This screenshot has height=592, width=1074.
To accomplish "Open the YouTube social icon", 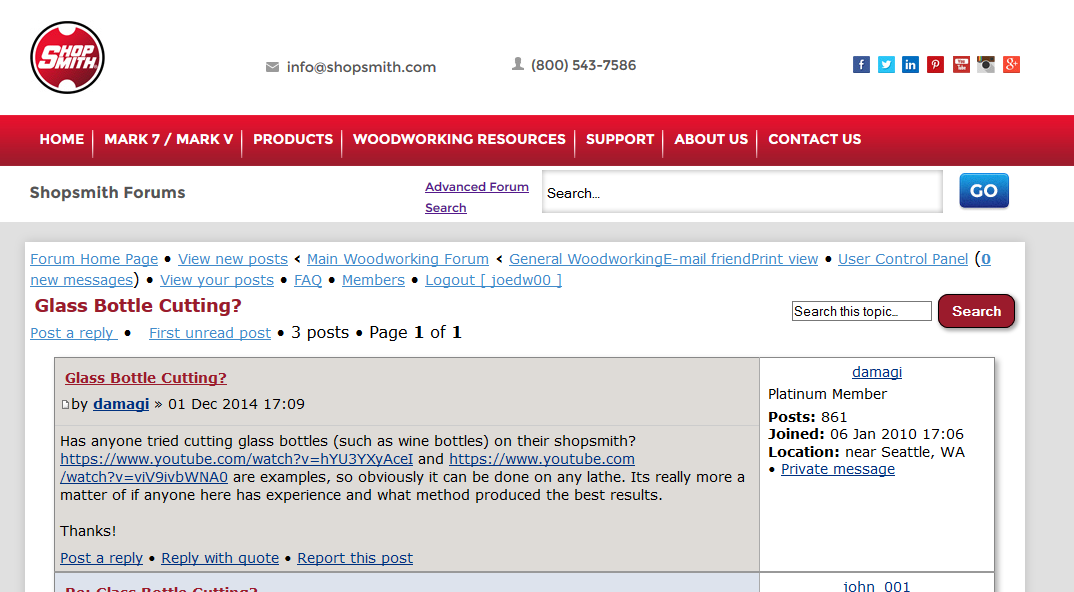I will click(x=961, y=64).
